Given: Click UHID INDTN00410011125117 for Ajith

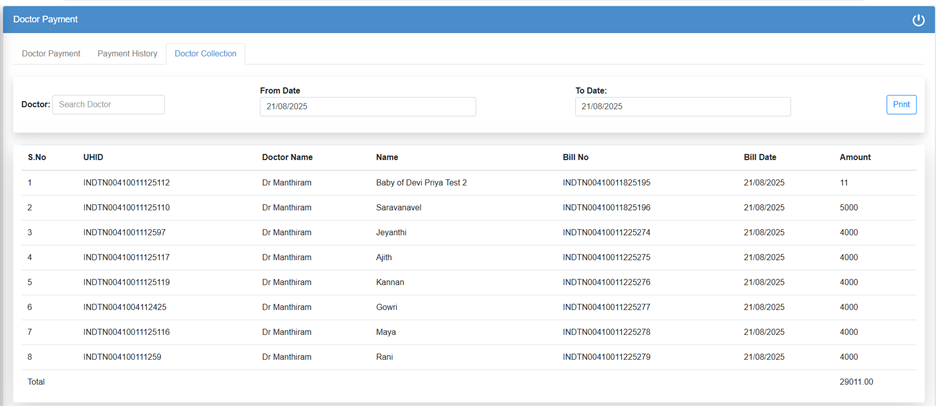Looking at the screenshot, I should click(x=126, y=258).
